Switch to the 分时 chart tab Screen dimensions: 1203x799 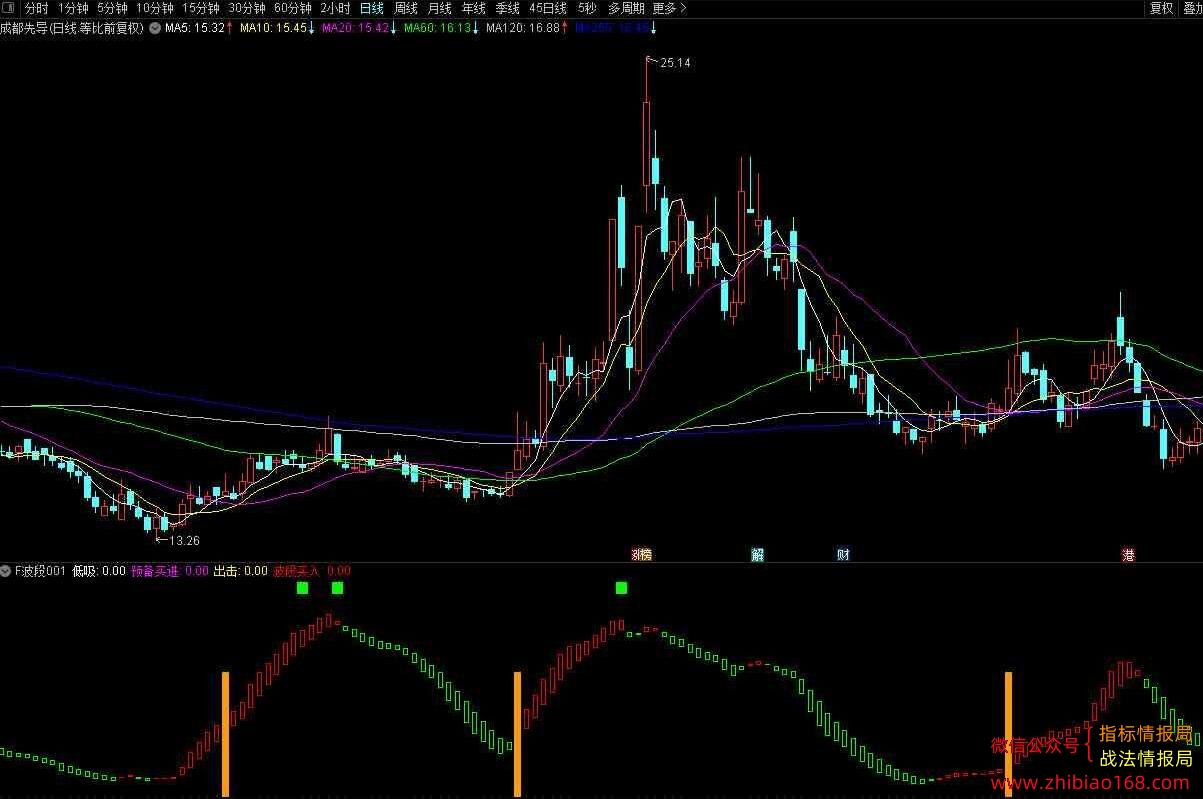(x=36, y=8)
